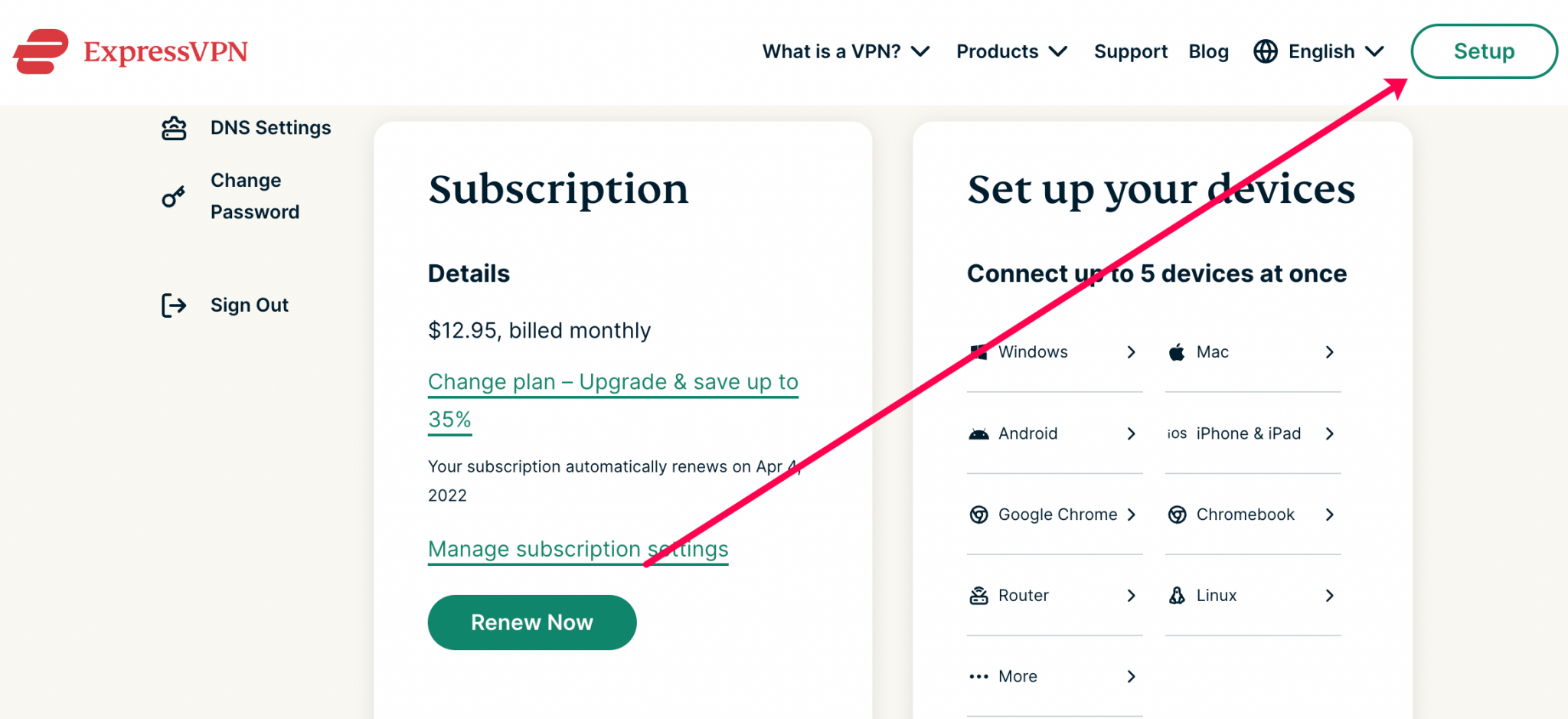This screenshot has width=1568, height=719.
Task: Click the Windows platform icon
Action: 978,351
